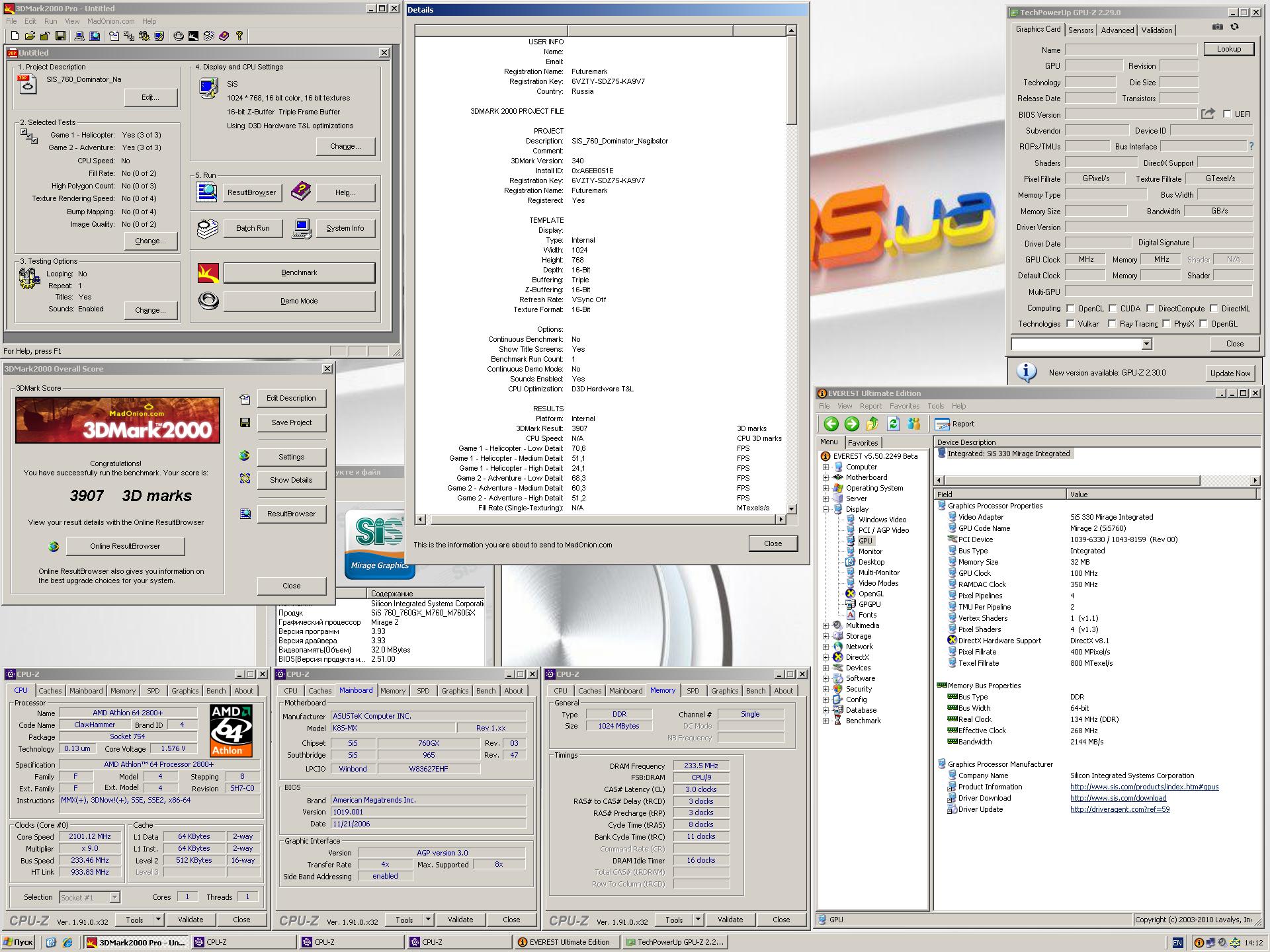Click Edit Description icon in Overall Score window

click(x=245, y=399)
